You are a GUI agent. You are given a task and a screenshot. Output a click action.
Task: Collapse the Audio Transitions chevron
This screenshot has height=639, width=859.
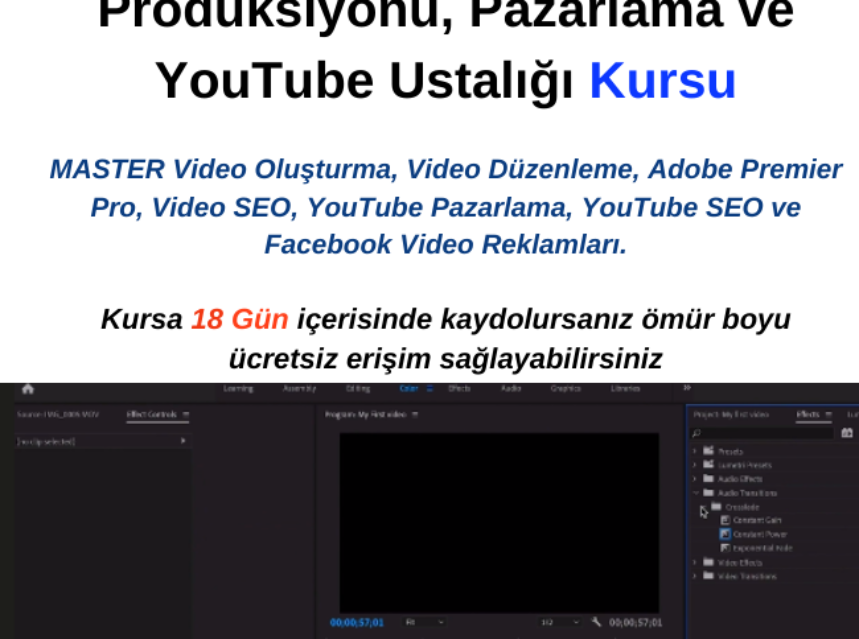(696, 493)
